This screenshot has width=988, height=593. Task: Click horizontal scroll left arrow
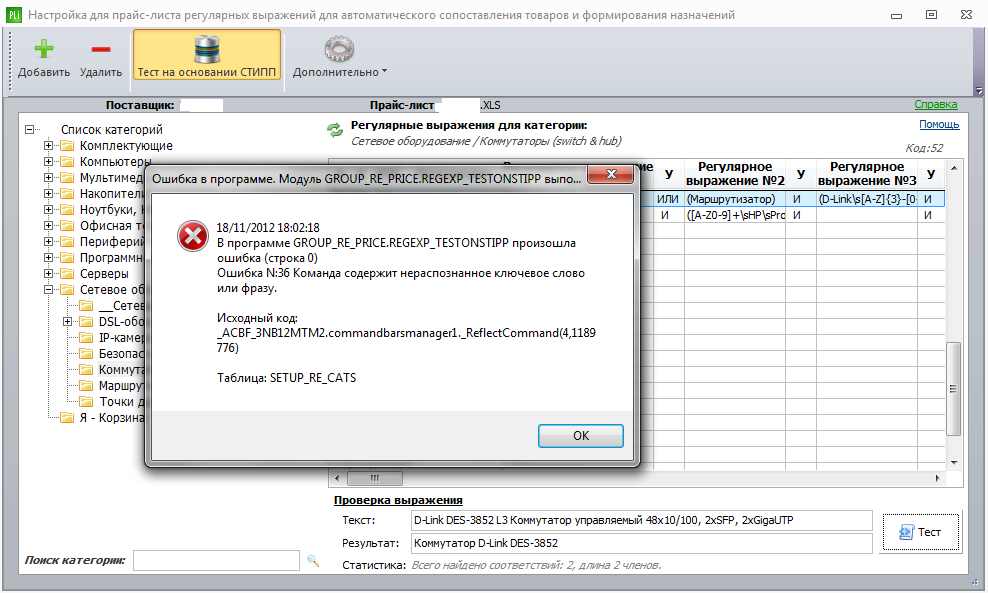[337, 478]
